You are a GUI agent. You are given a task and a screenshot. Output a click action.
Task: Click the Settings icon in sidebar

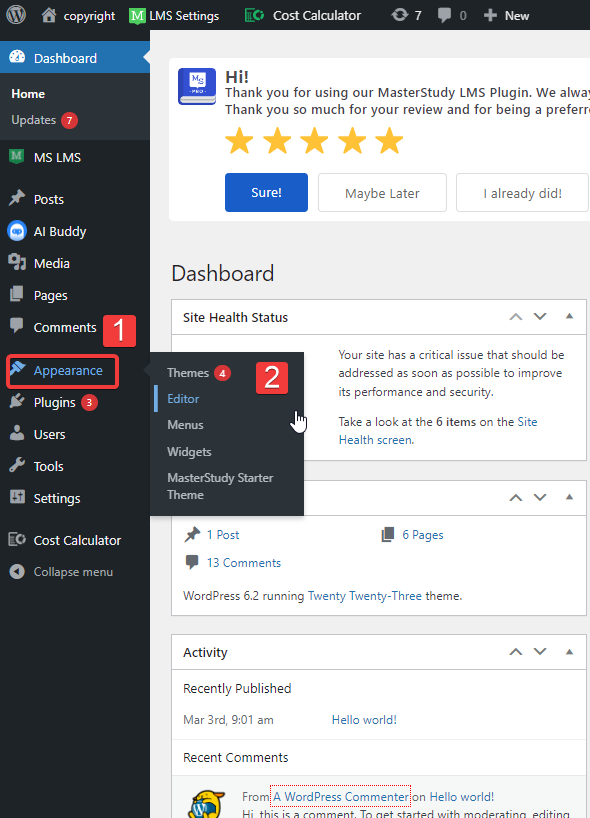pyautogui.click(x=17, y=497)
